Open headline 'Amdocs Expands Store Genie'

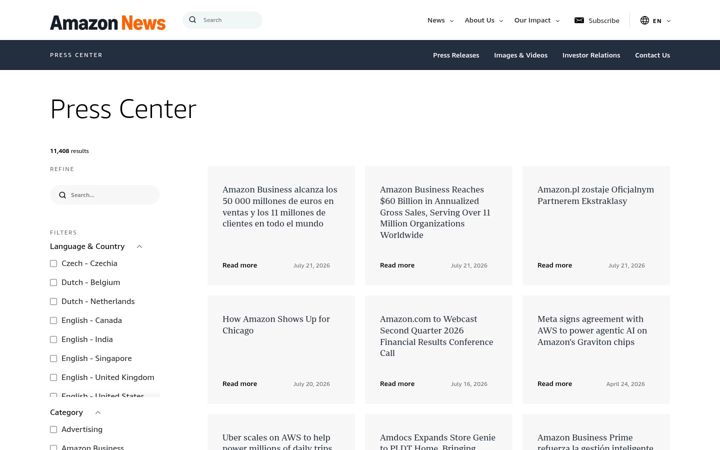point(437,441)
